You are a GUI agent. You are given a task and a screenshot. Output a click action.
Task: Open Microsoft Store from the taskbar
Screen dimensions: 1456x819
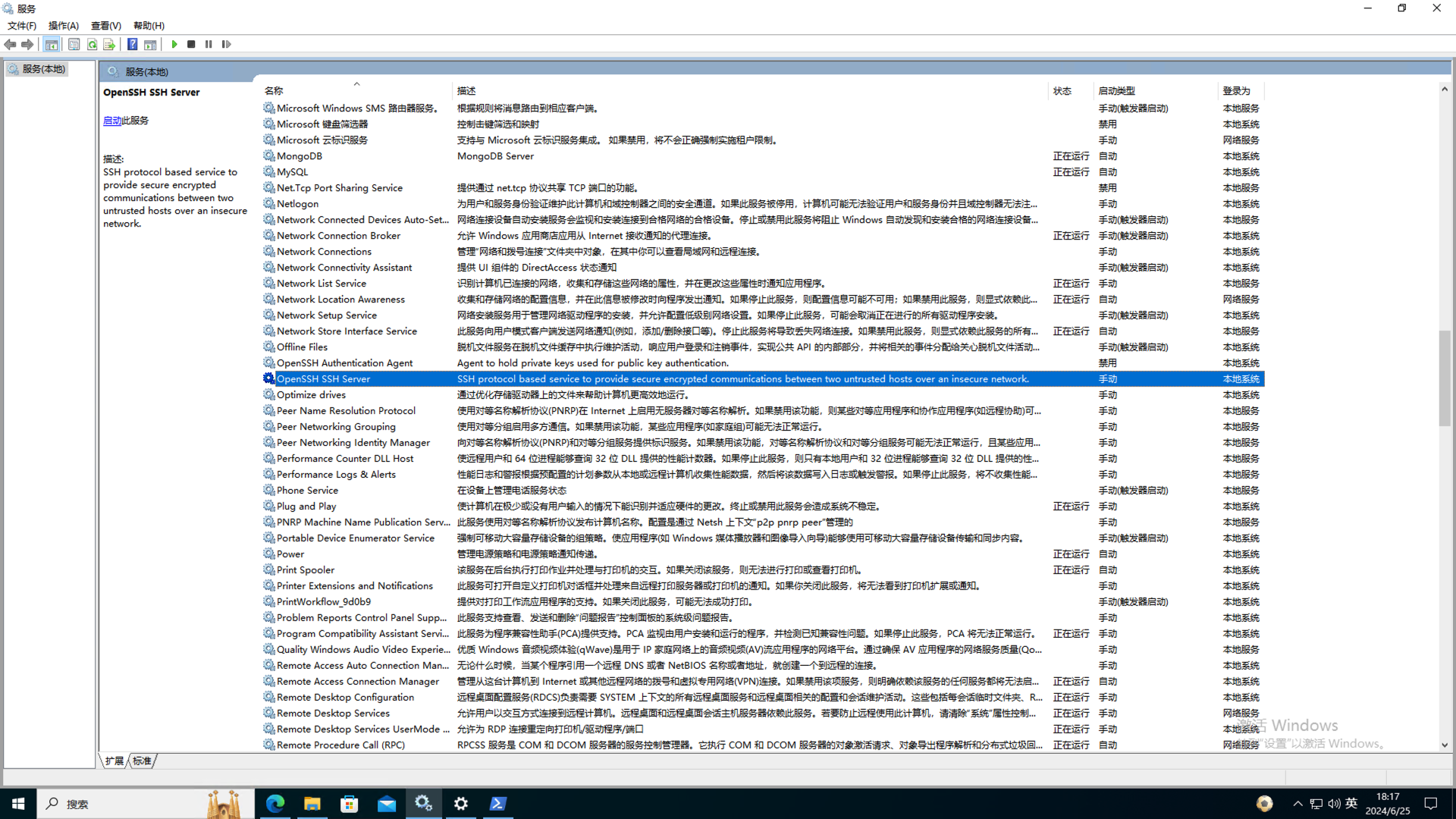tap(350, 804)
